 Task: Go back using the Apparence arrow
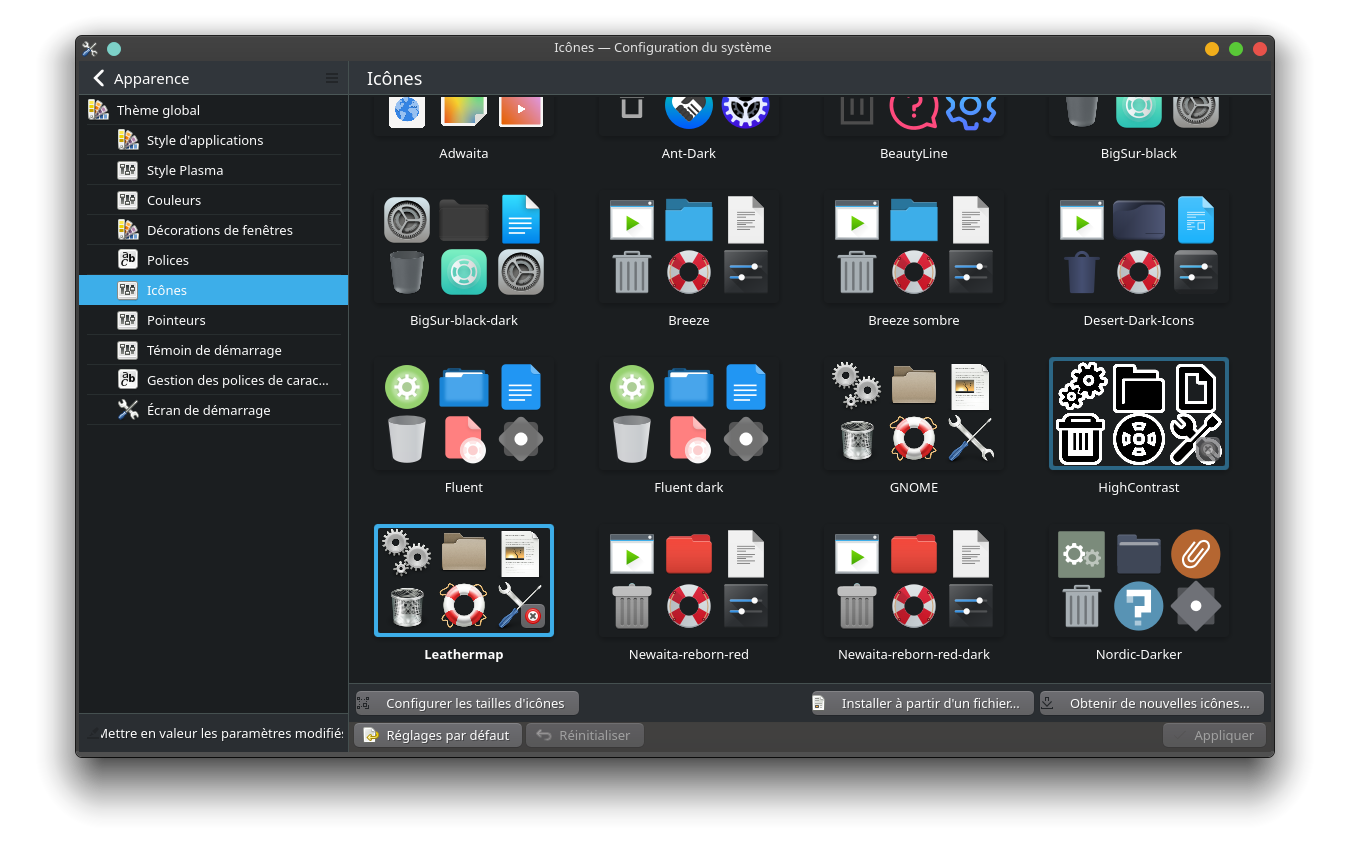coord(98,78)
